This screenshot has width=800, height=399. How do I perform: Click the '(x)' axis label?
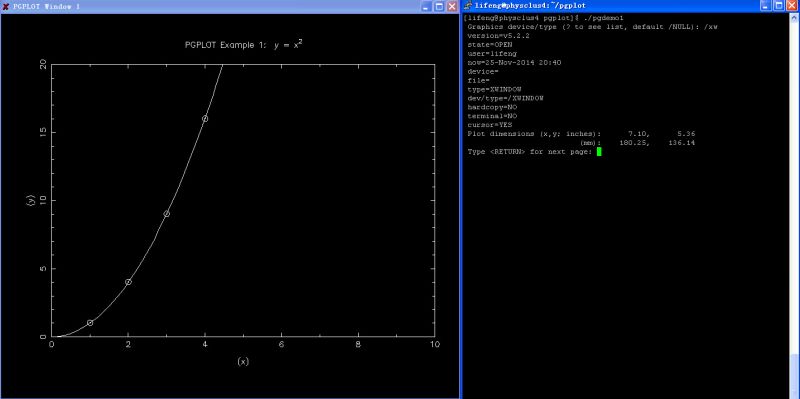click(243, 361)
